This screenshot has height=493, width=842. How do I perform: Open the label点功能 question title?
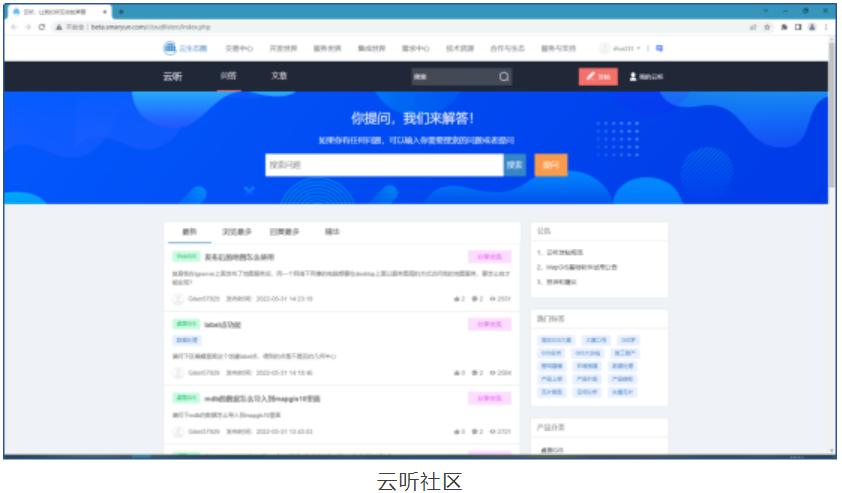[222, 325]
